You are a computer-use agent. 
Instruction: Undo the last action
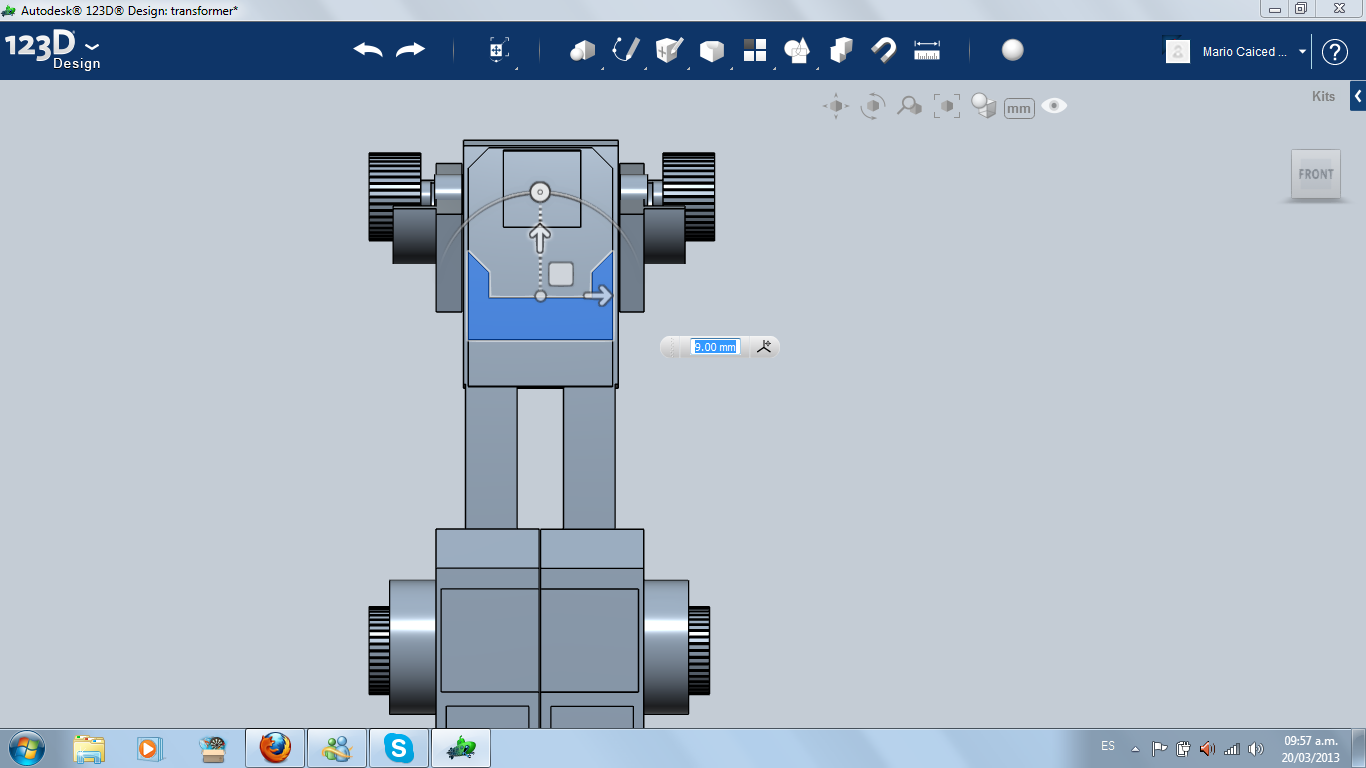coord(368,50)
